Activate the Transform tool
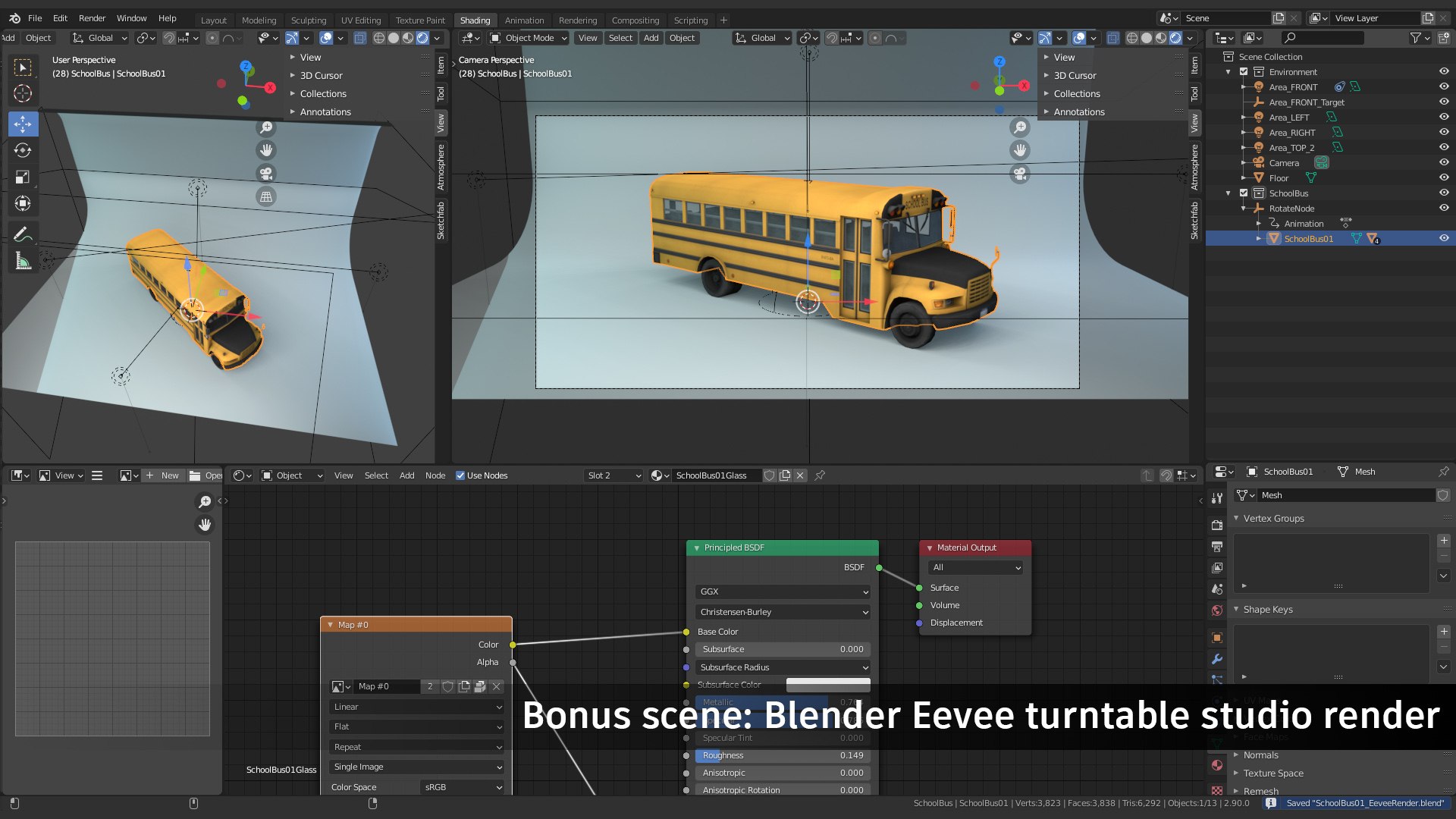This screenshot has width=1456, height=819. [x=23, y=203]
